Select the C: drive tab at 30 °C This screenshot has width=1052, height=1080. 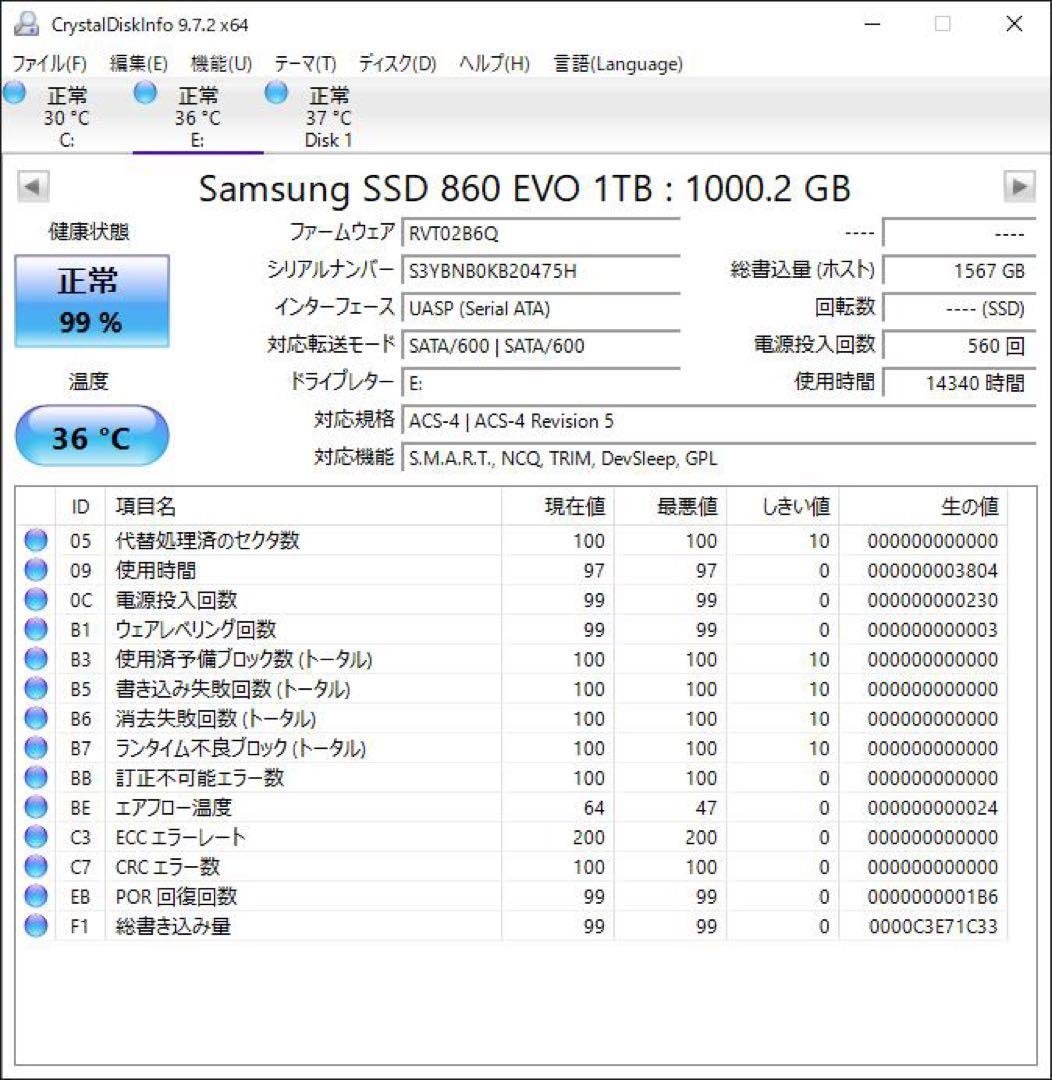coord(66,116)
